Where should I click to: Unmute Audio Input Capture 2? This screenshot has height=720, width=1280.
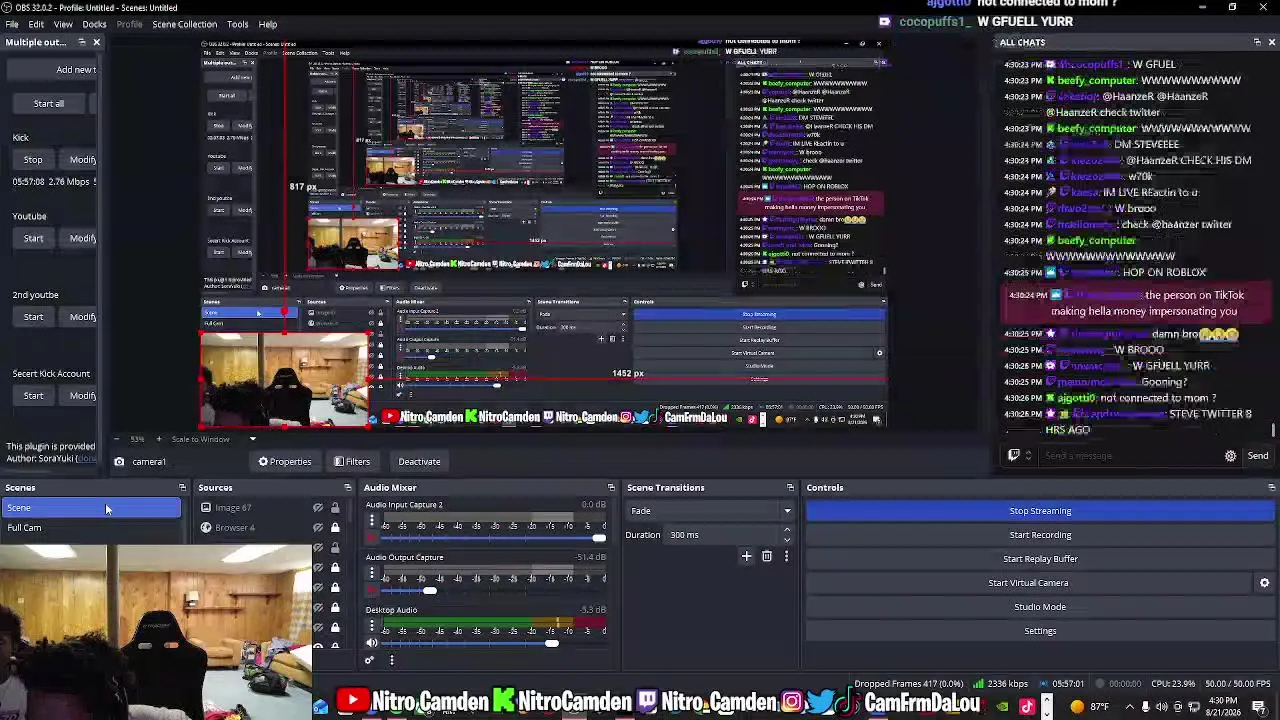[372, 538]
